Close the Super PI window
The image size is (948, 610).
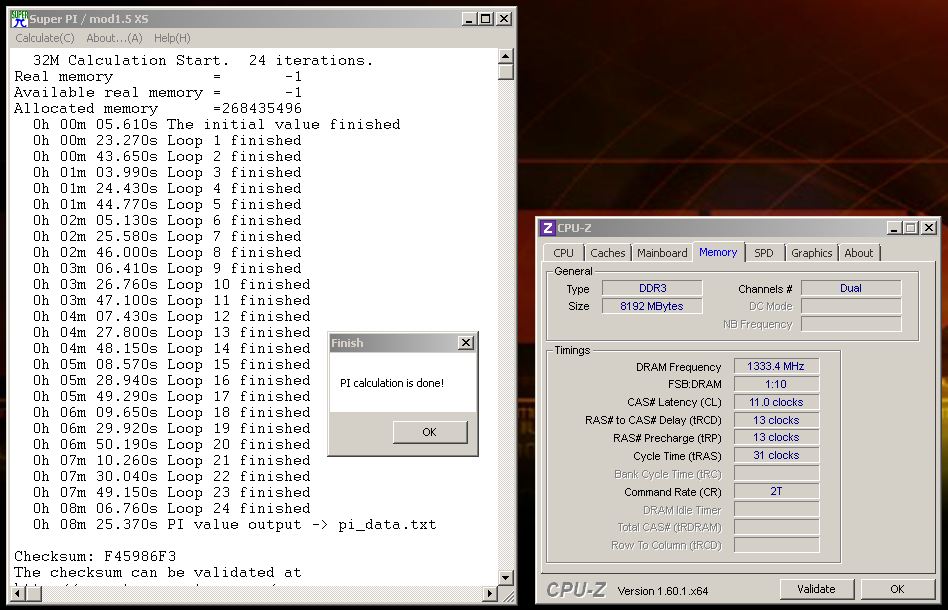[x=504, y=19]
